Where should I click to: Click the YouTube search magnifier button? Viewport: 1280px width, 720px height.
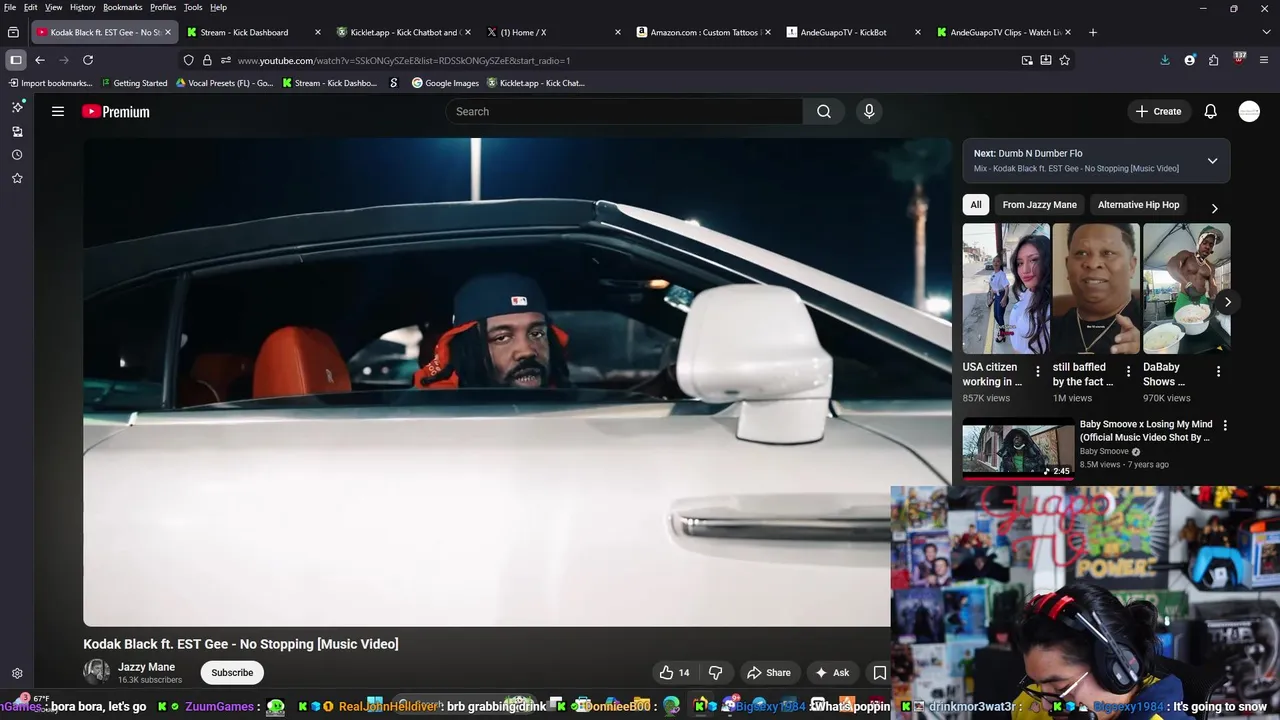[x=823, y=111]
